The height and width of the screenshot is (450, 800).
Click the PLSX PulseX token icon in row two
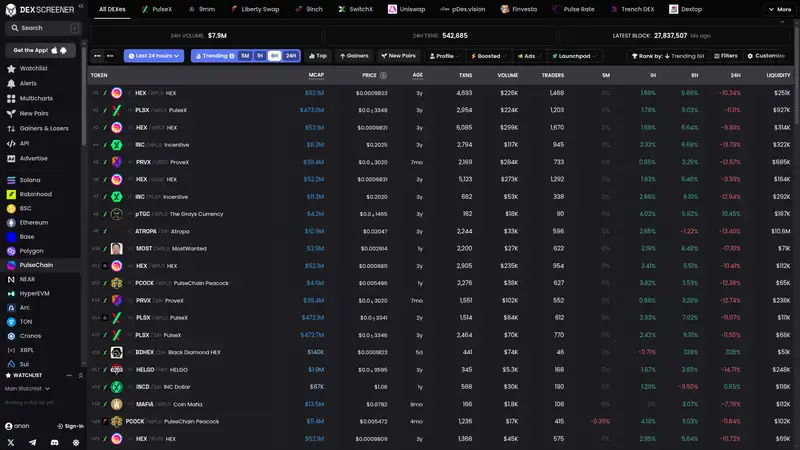tap(116, 110)
